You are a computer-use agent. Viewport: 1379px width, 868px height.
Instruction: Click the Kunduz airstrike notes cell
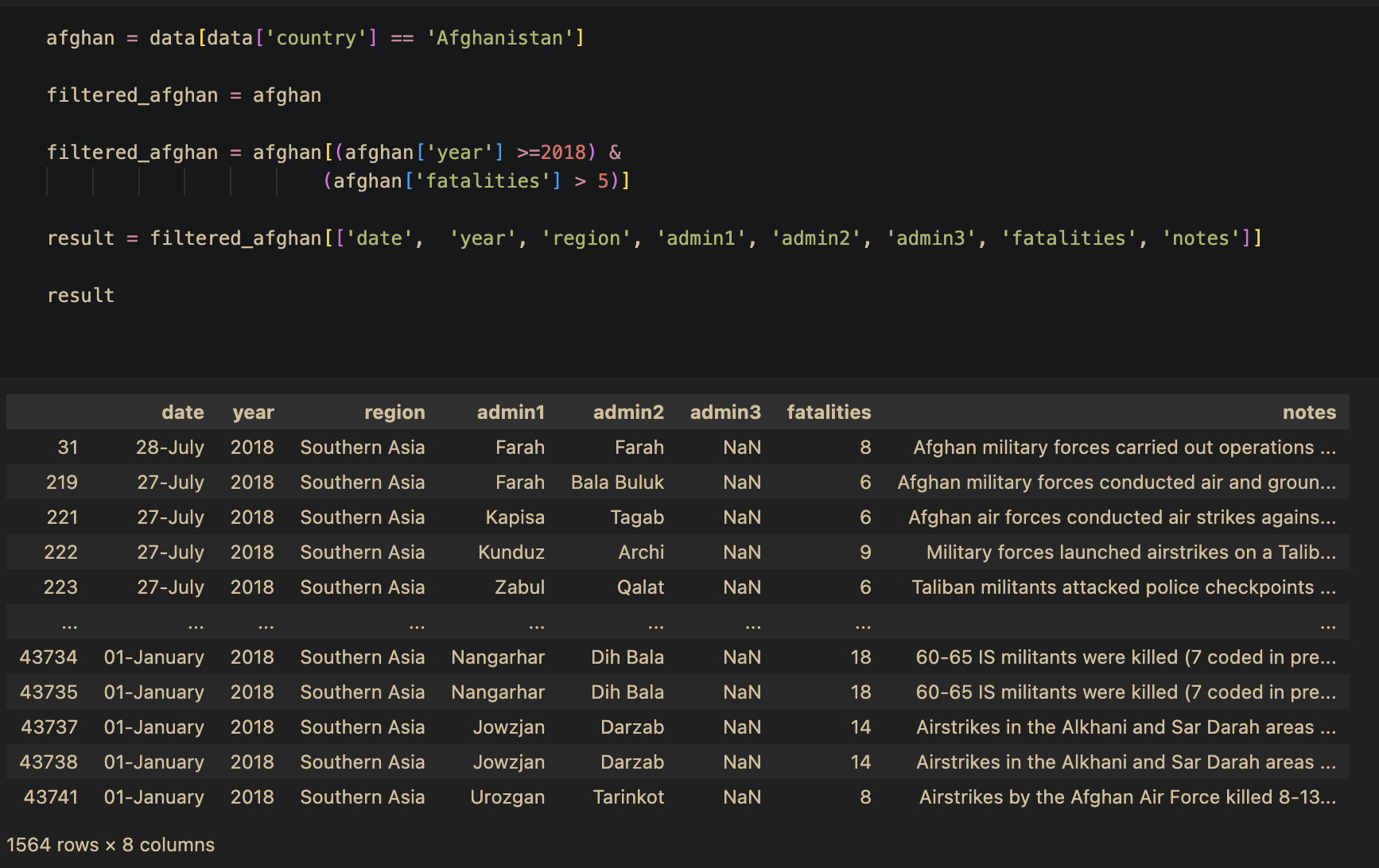pyautogui.click(x=1130, y=552)
